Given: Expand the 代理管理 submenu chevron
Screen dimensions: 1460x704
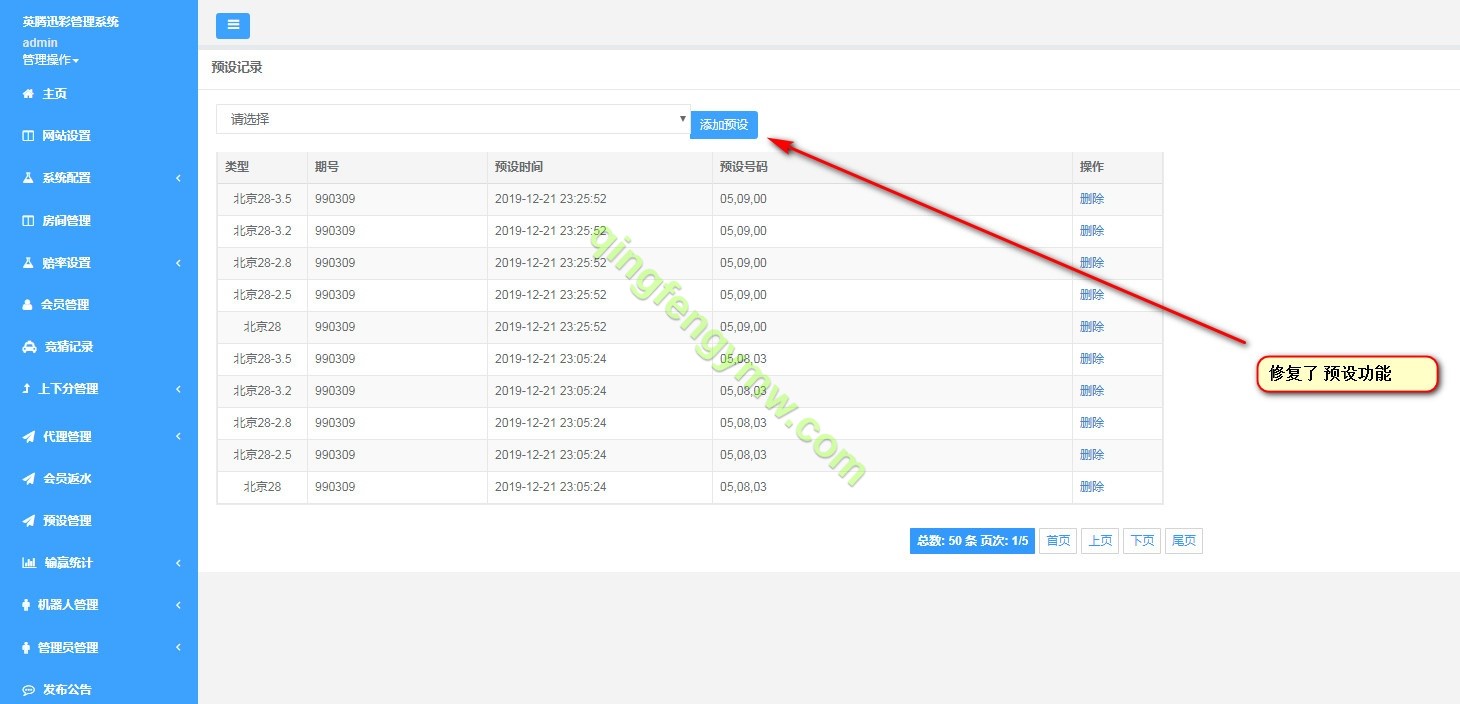Looking at the screenshot, I should click(178, 437).
